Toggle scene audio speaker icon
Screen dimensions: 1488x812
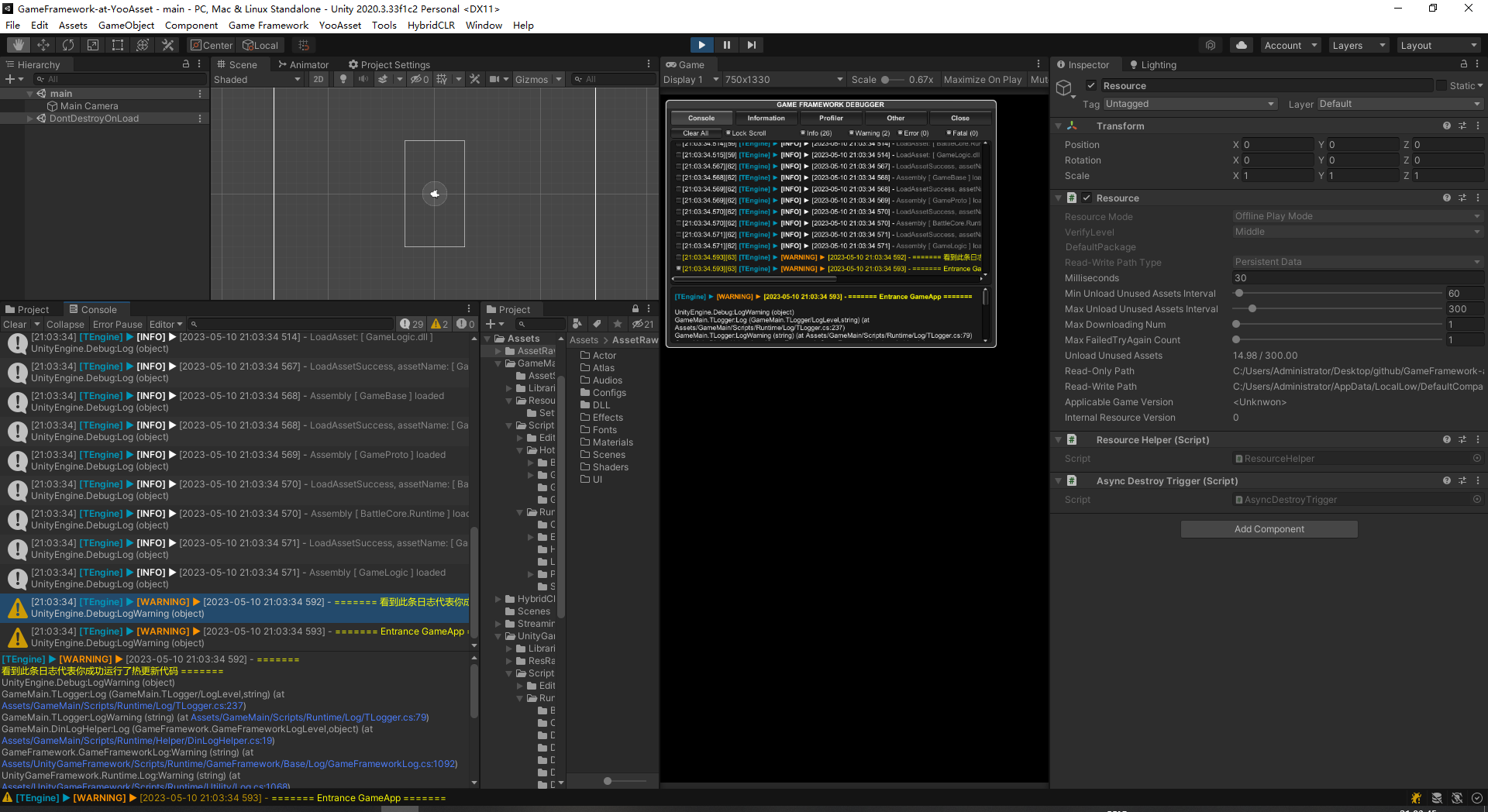point(363,79)
